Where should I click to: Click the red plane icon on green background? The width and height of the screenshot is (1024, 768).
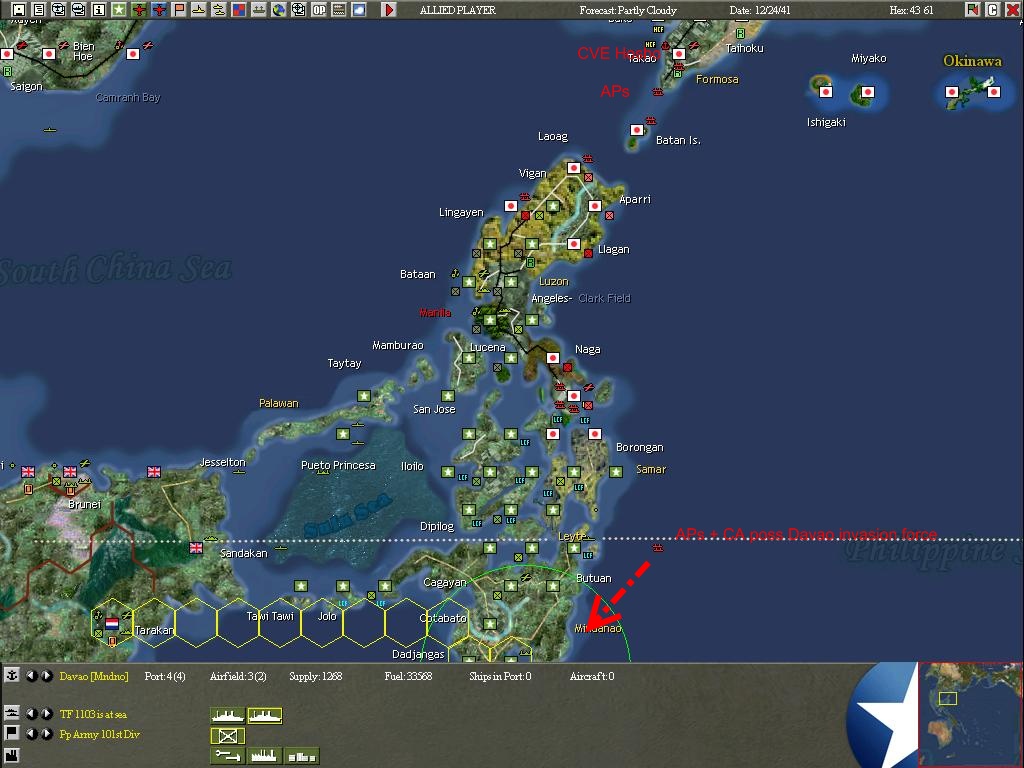point(138,10)
